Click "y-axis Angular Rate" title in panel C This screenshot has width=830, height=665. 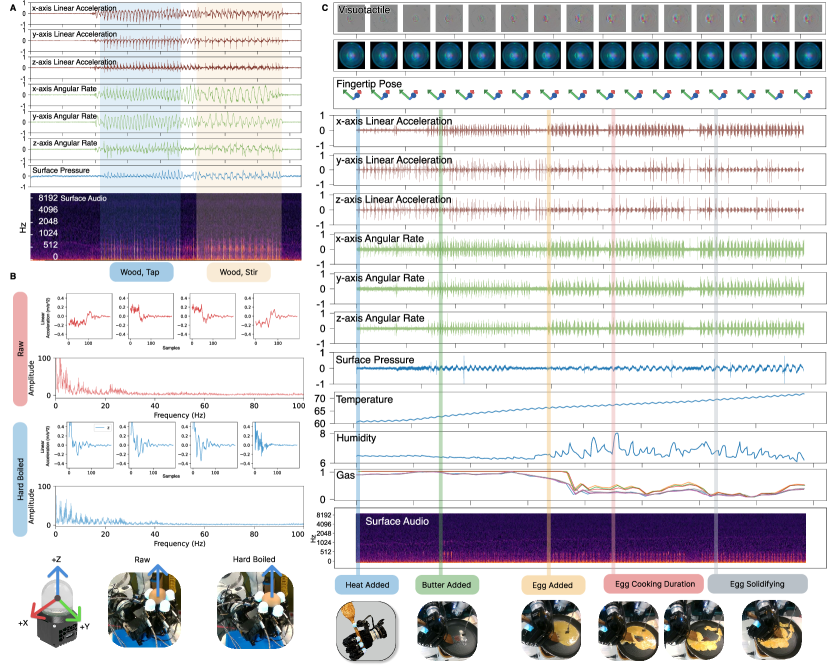pos(380,278)
